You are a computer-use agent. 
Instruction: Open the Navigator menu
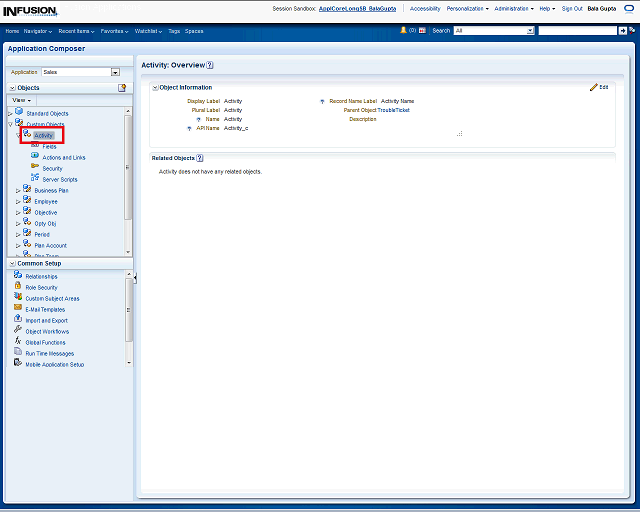[x=39, y=31]
